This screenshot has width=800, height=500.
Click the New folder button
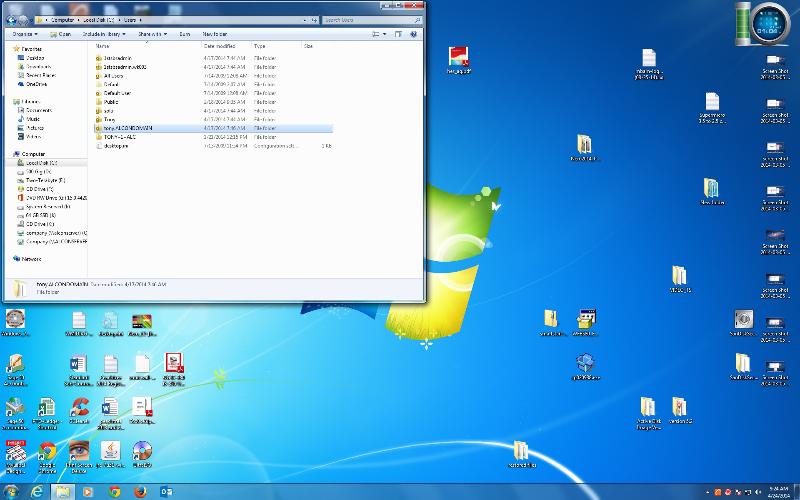[x=215, y=34]
